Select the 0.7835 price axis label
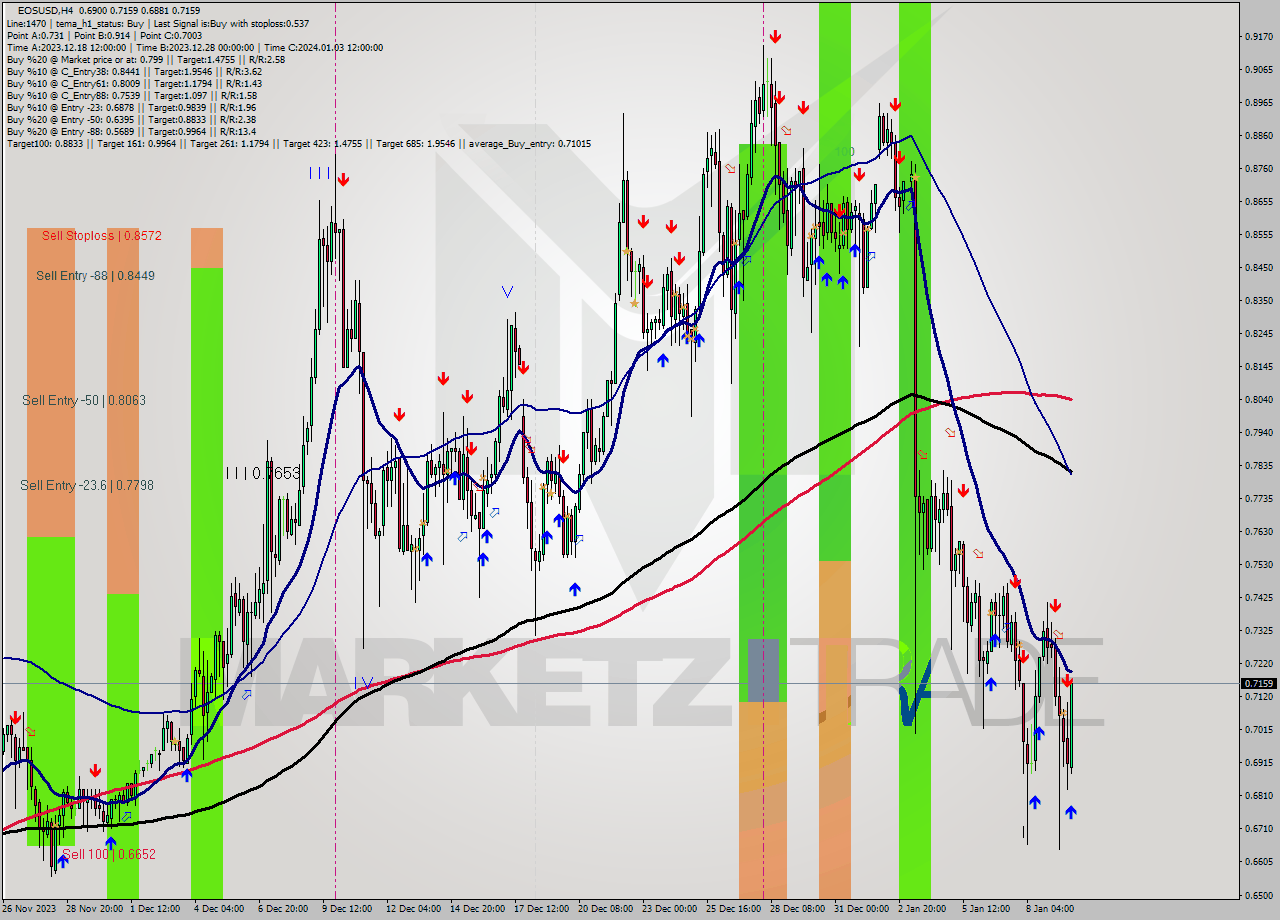This screenshot has height=920, width=1280. coord(1259,466)
